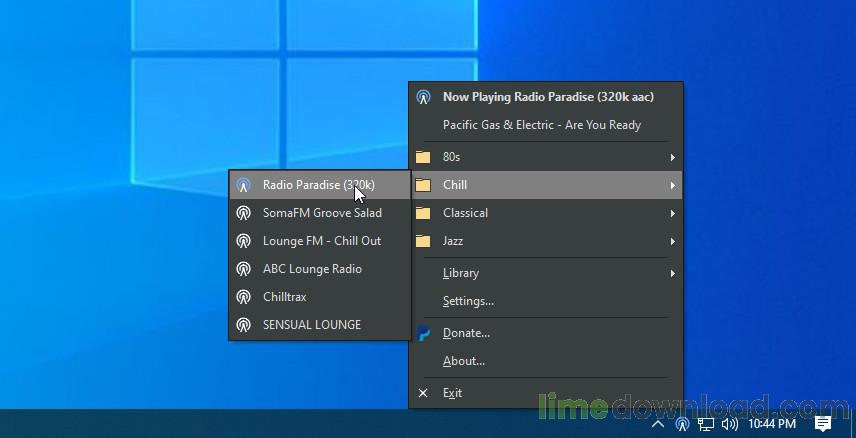
Task: Open the Windows notification center icon
Action: [x=823, y=424]
